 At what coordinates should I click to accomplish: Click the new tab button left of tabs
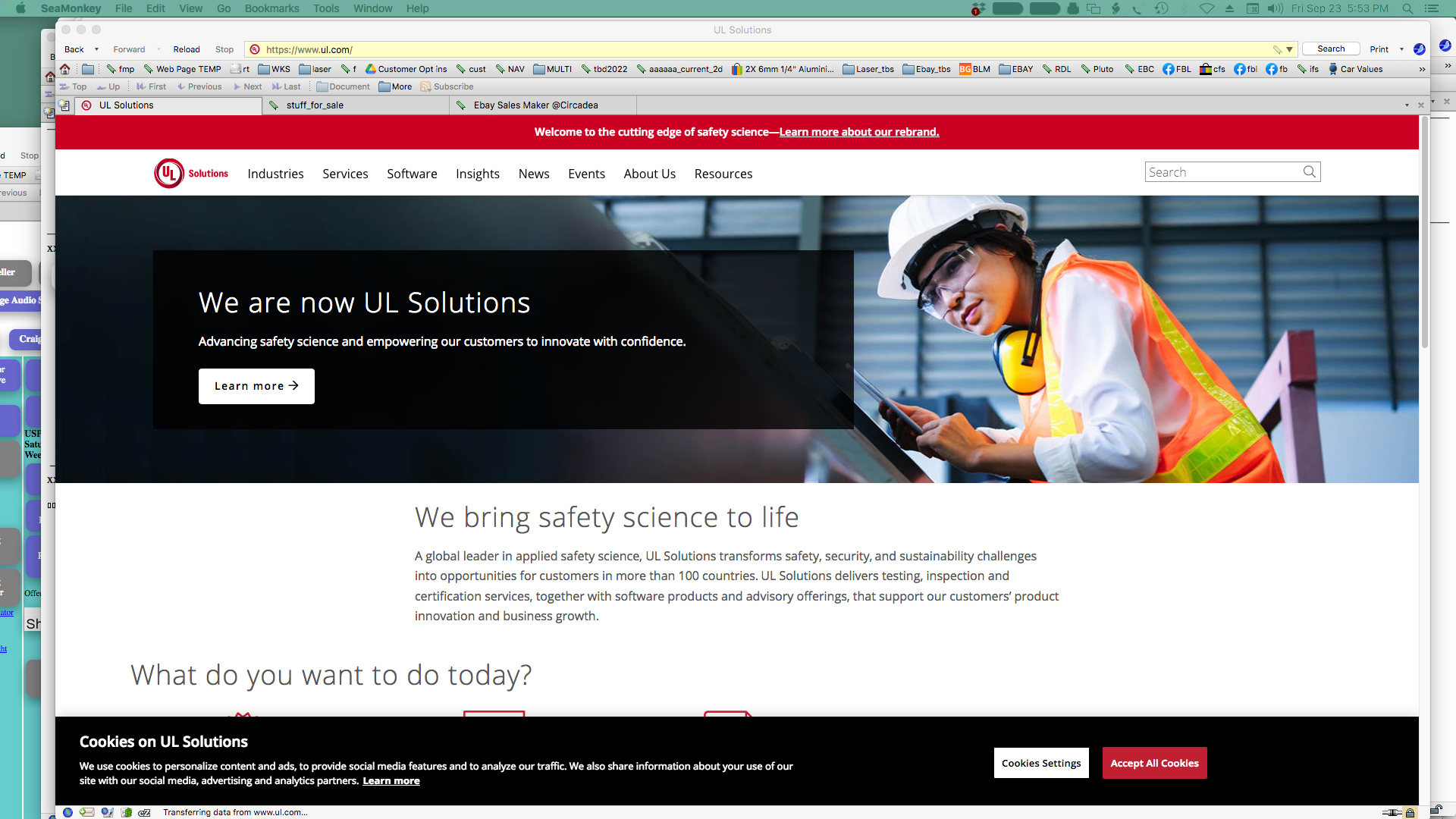pyautogui.click(x=64, y=105)
